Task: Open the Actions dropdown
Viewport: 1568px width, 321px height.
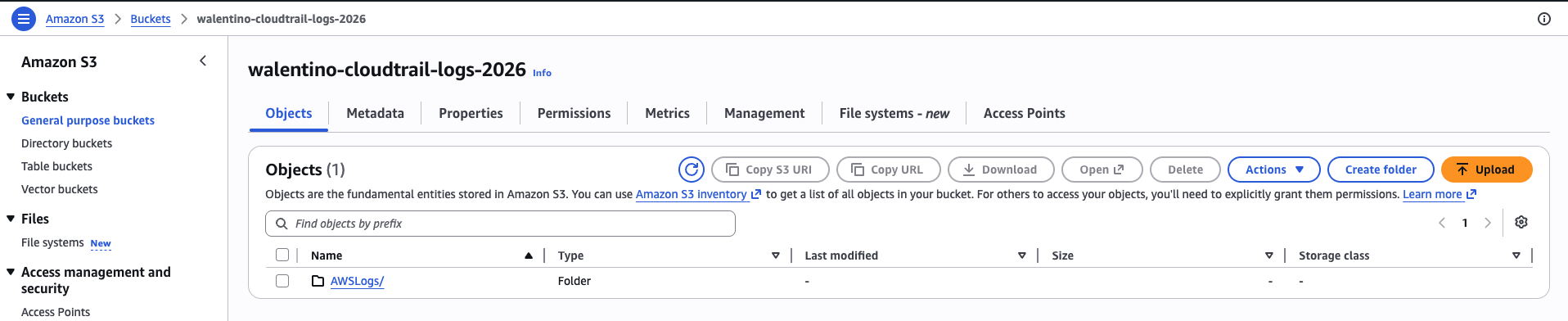Action: click(x=1274, y=170)
